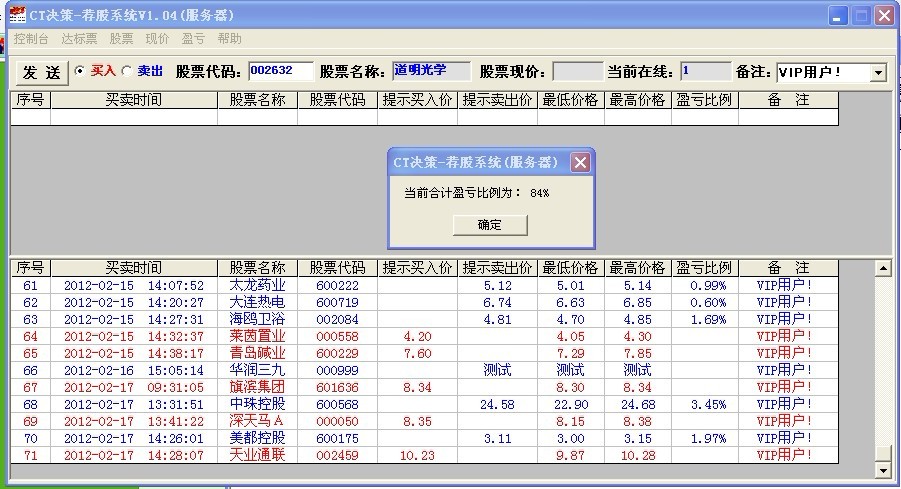Click the empty 股票现价 field

(577, 71)
